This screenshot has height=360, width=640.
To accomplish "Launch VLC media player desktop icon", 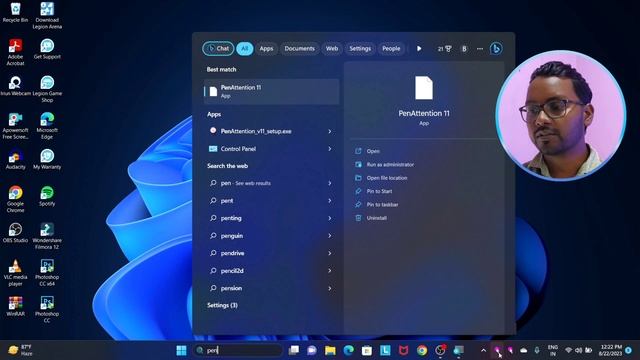I will tap(15, 273).
